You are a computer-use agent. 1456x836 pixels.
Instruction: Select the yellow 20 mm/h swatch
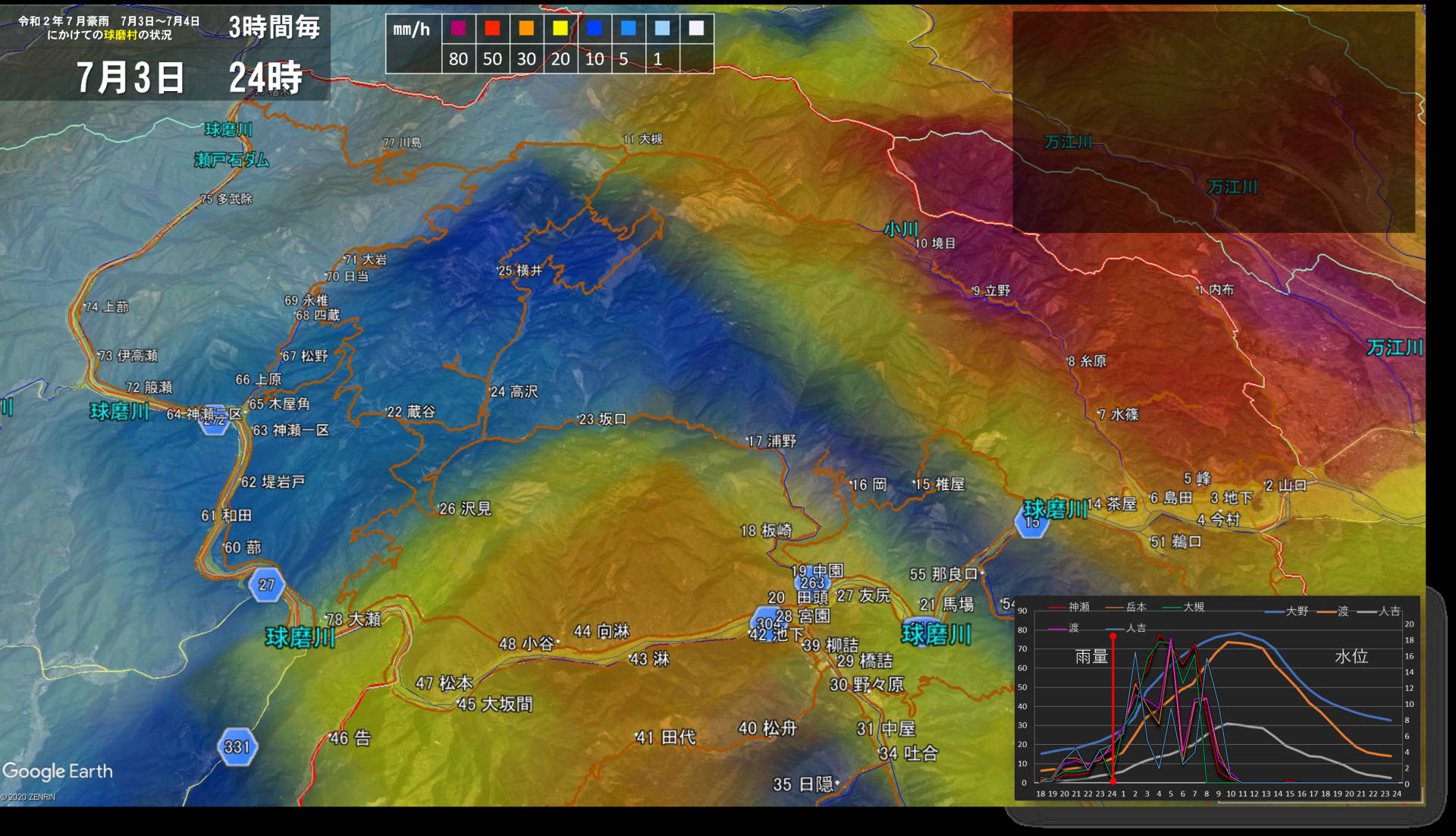560,29
